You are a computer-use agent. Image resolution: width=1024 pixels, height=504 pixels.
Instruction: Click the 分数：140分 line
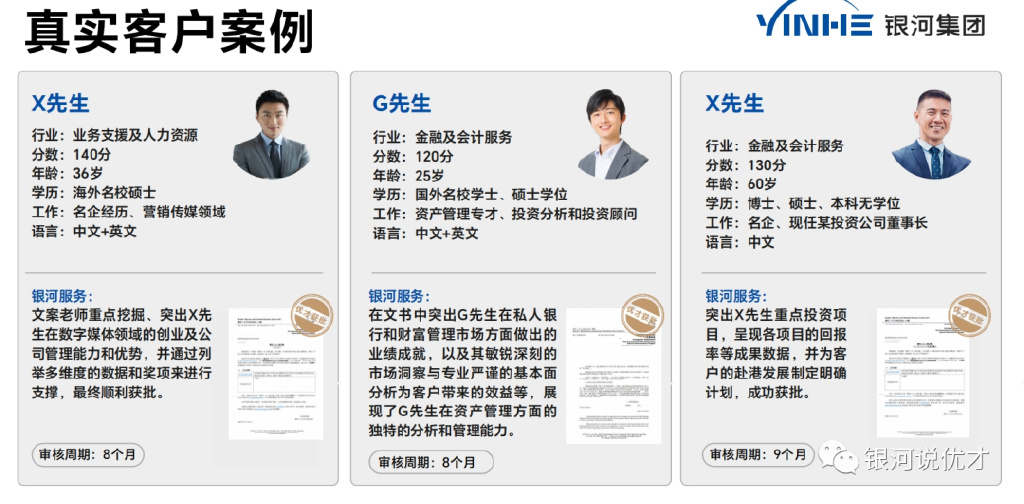tap(71, 155)
